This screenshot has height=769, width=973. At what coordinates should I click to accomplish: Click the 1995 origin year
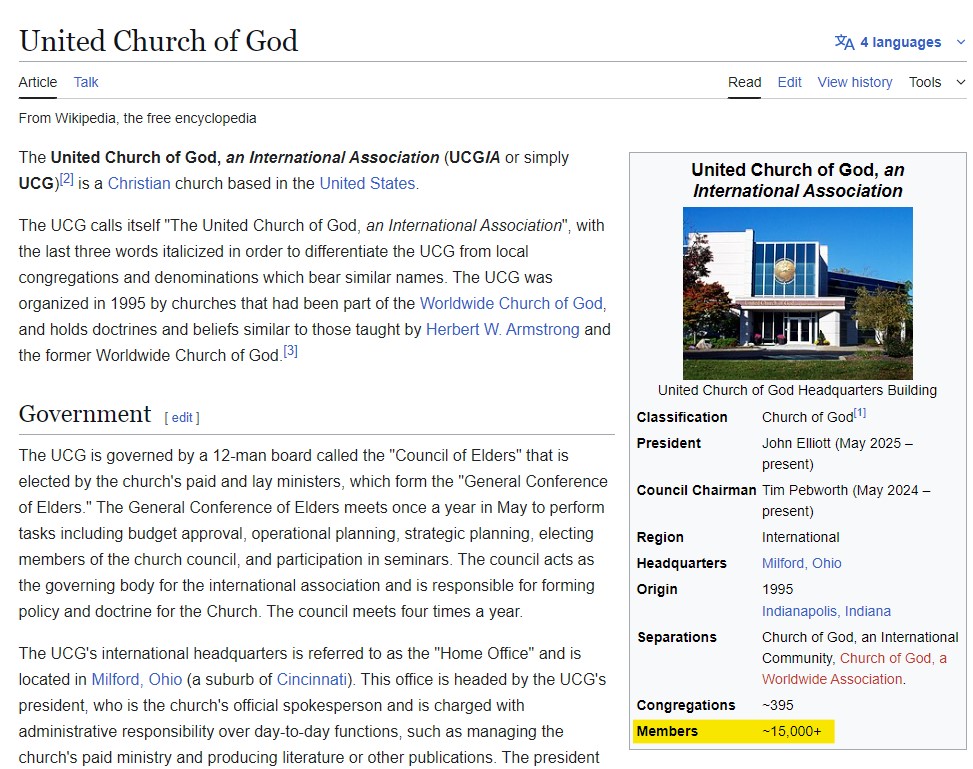click(x=778, y=589)
